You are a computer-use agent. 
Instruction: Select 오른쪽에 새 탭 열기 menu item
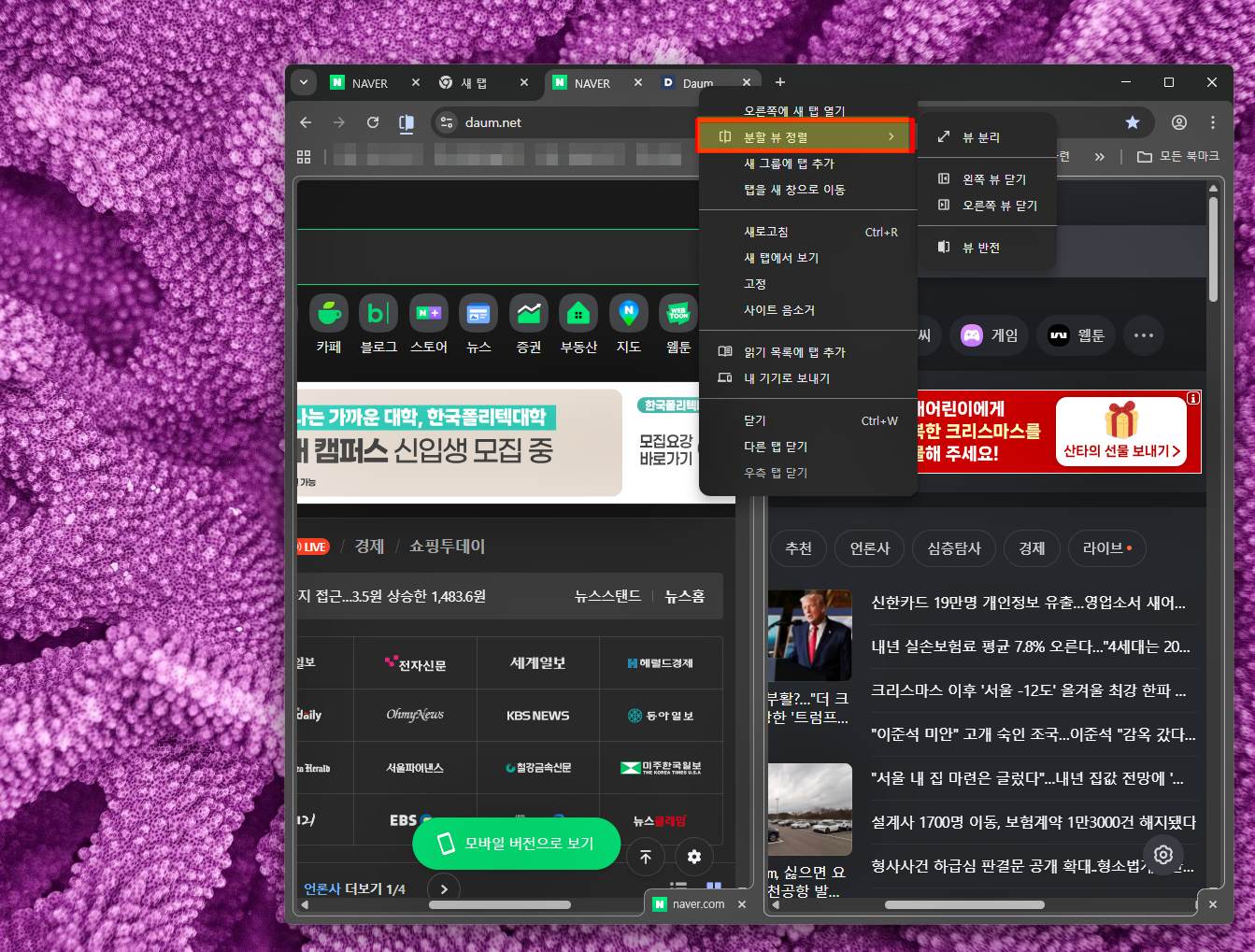coord(807,110)
